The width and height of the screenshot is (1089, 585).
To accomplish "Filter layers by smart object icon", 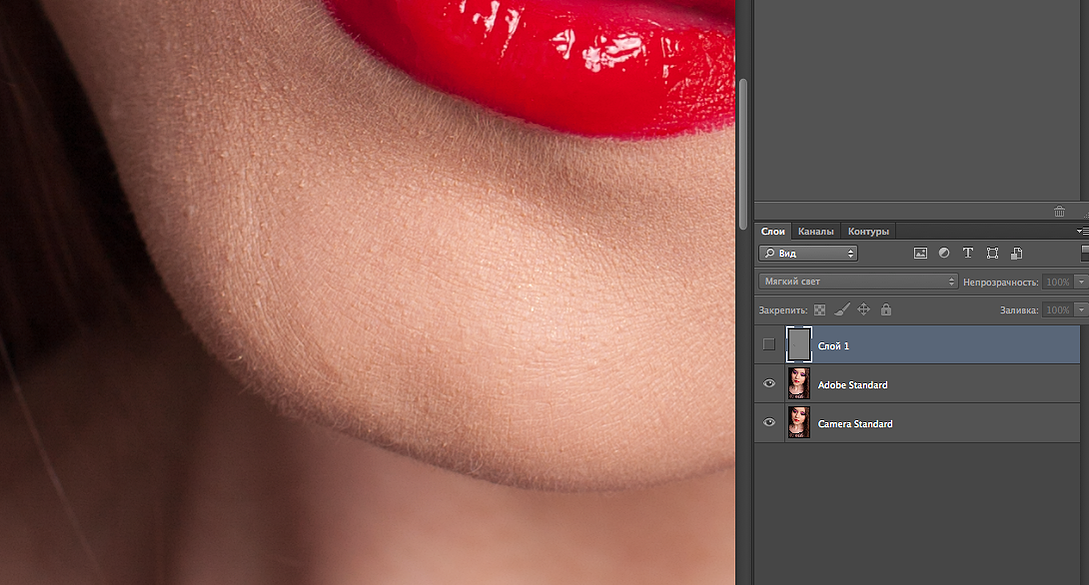I will coord(1017,254).
